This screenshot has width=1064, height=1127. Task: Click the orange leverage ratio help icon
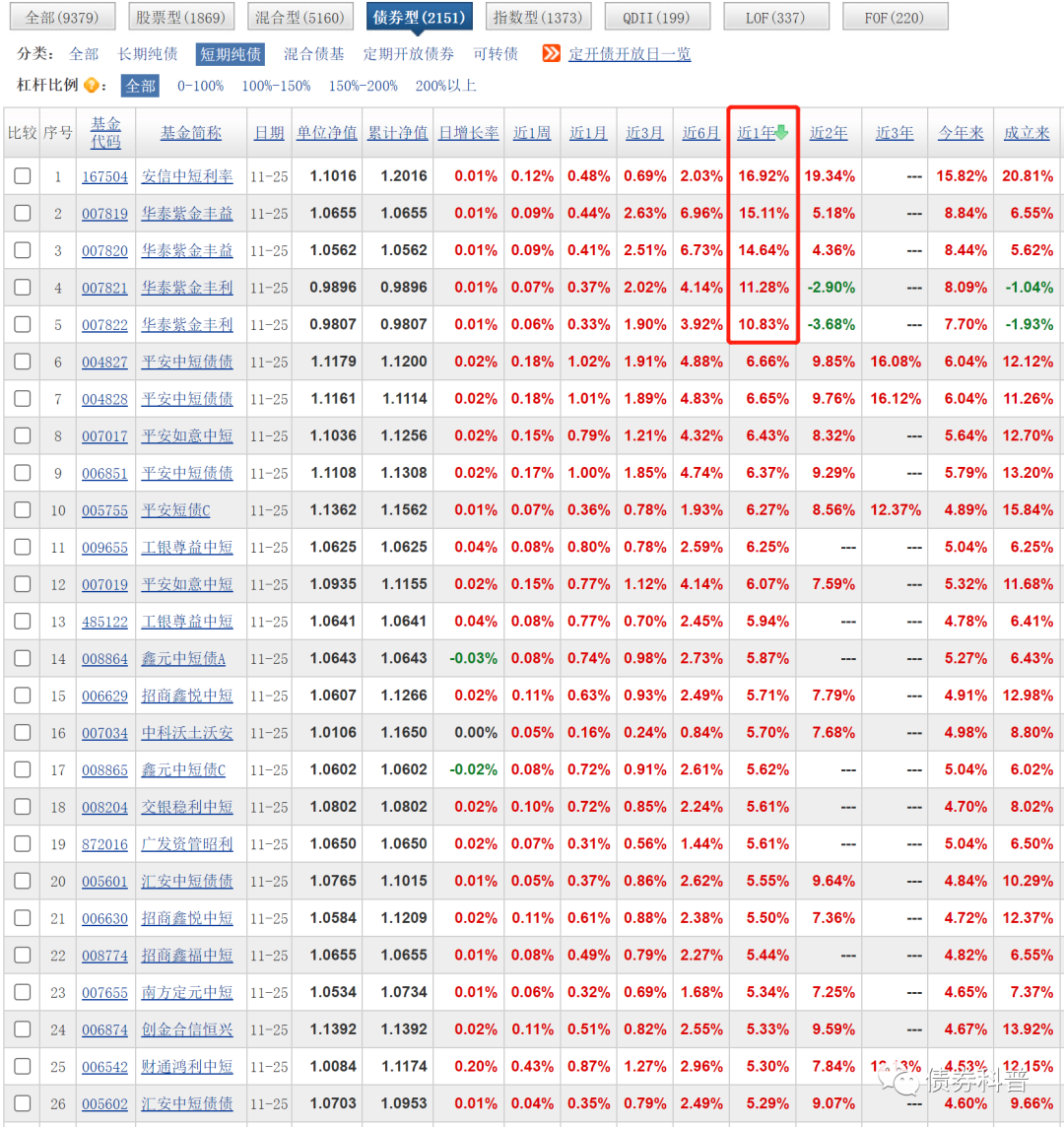pyautogui.click(x=92, y=86)
